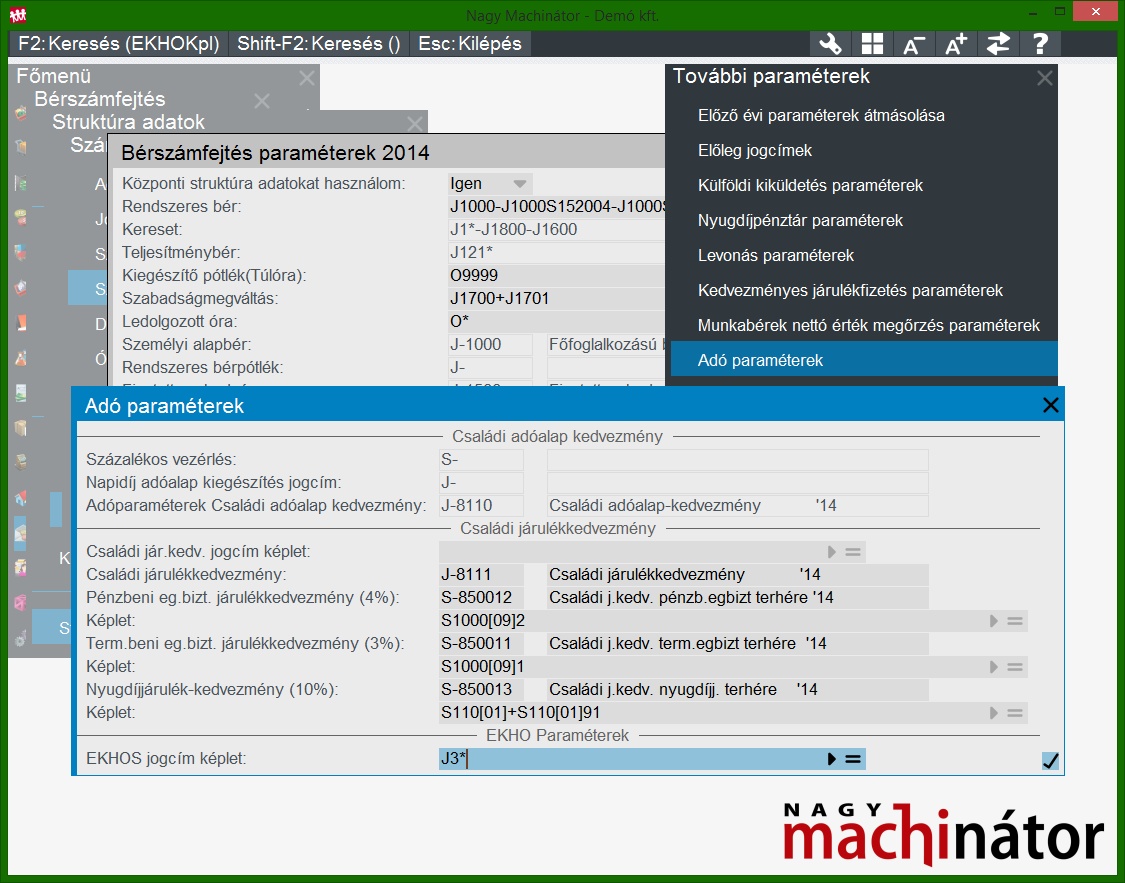Screen dimensions: 1125x883
Task: Click Családi j.kedv. nyugdíjj. terhére '14 text
Action: (x=738, y=689)
